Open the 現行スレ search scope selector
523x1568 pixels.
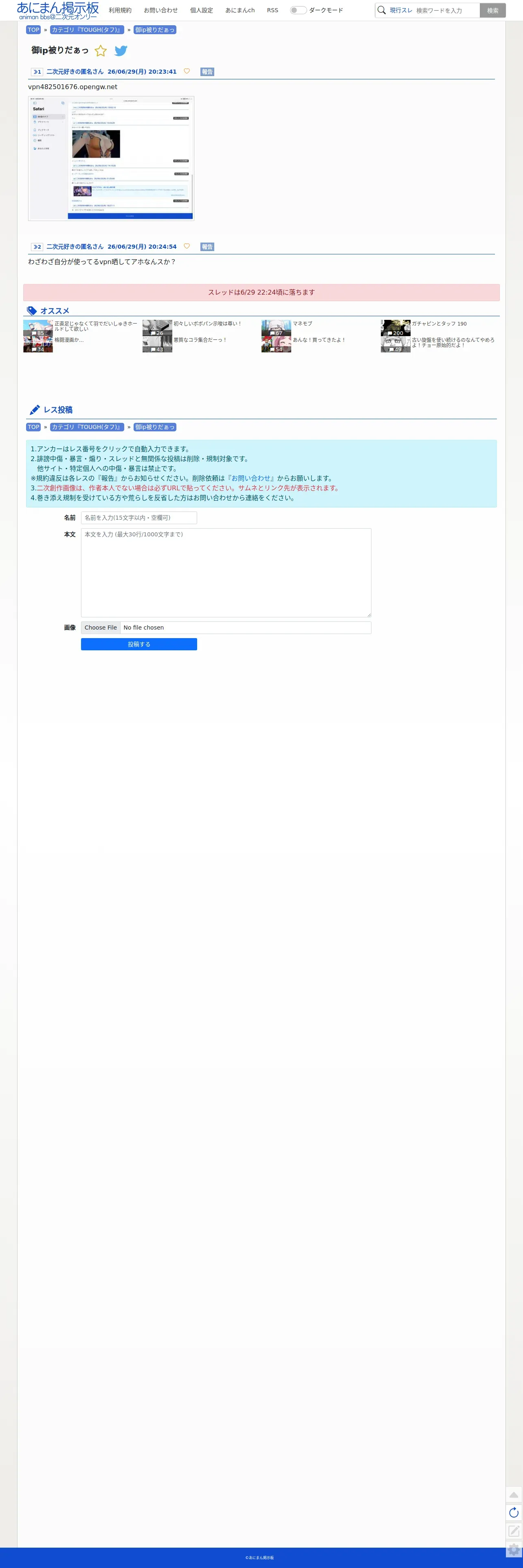click(400, 10)
